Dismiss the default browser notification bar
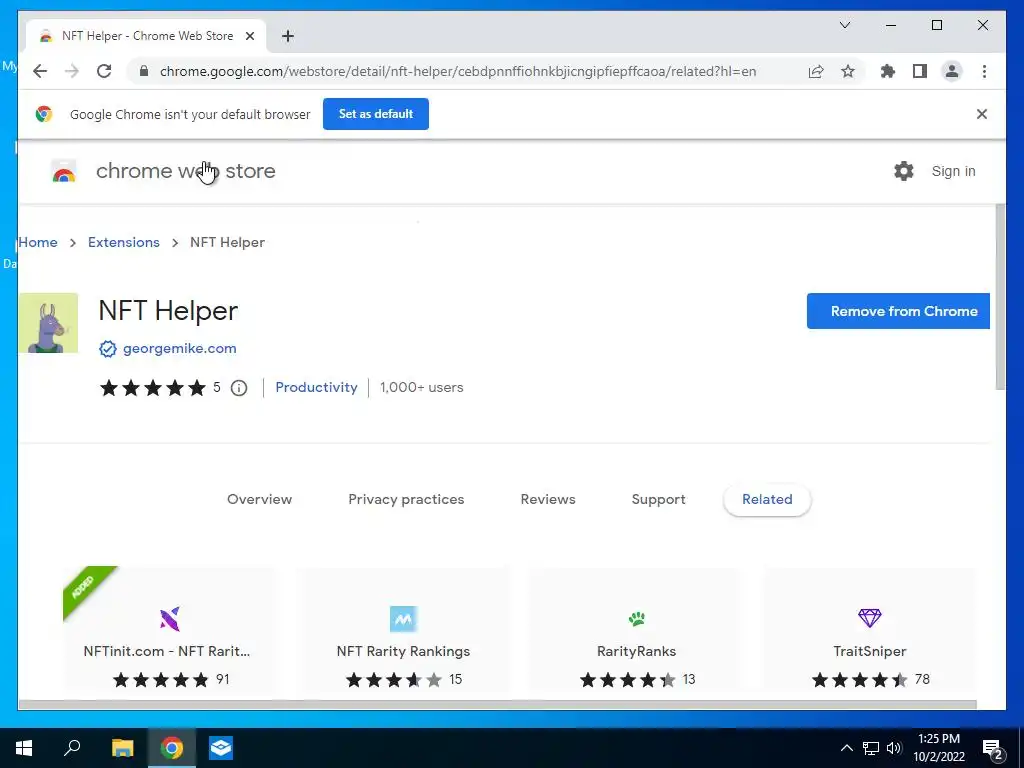Screen dimensions: 1024x768 (x=982, y=114)
